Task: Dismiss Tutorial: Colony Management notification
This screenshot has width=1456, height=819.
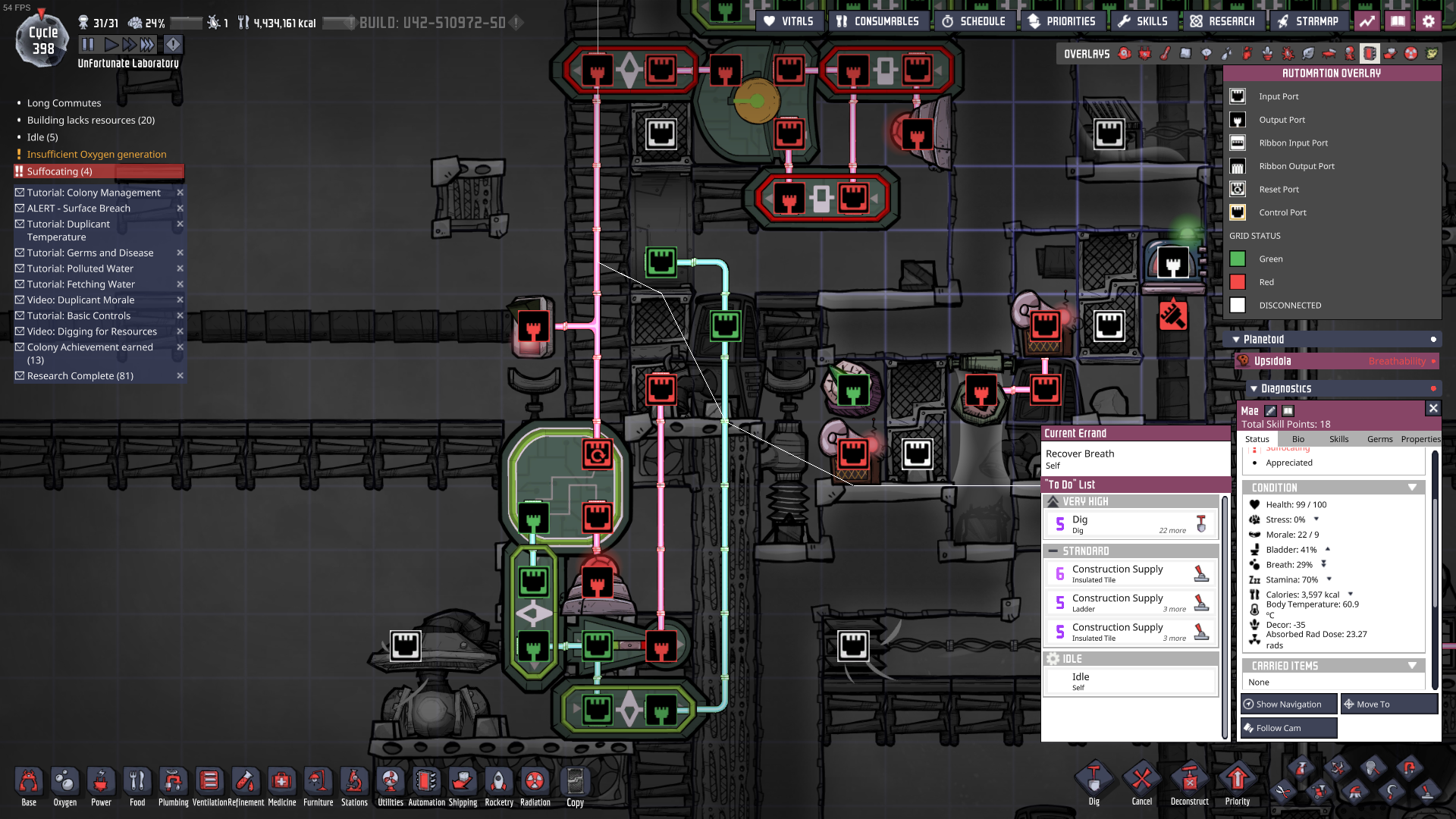Action: pos(180,193)
